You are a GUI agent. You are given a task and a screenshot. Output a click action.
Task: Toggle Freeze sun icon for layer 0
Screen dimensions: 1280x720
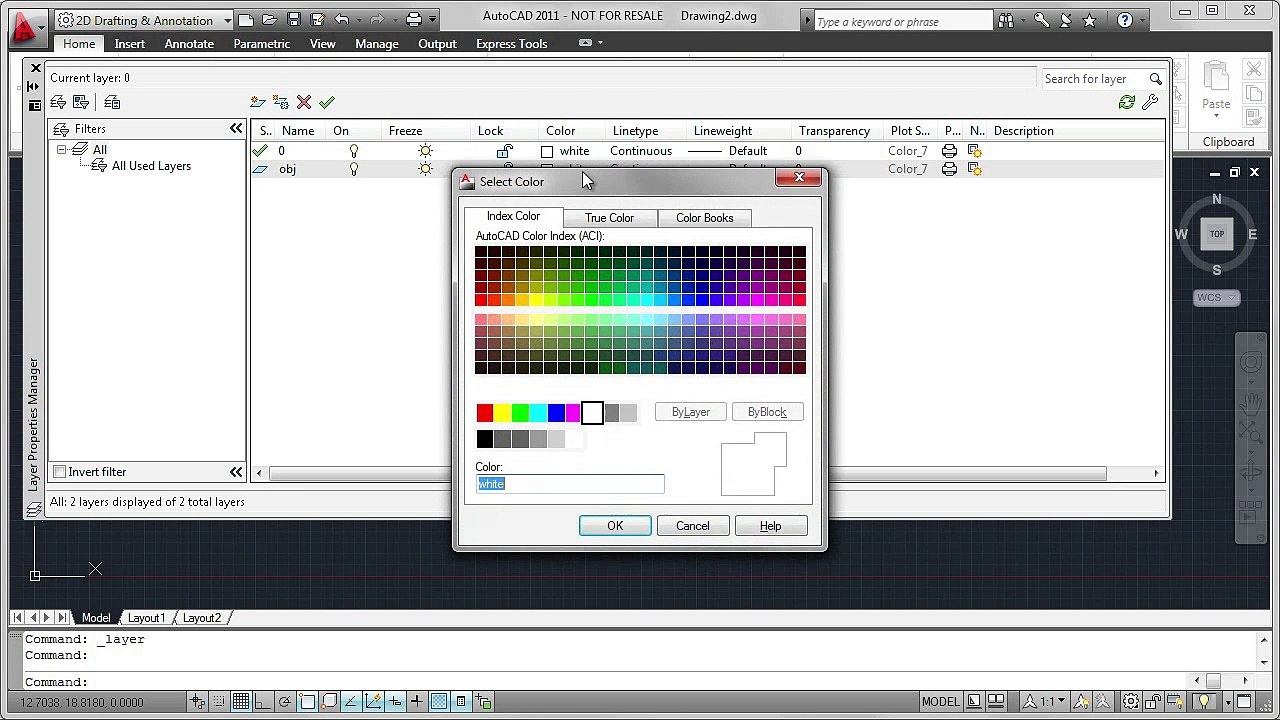(425, 151)
